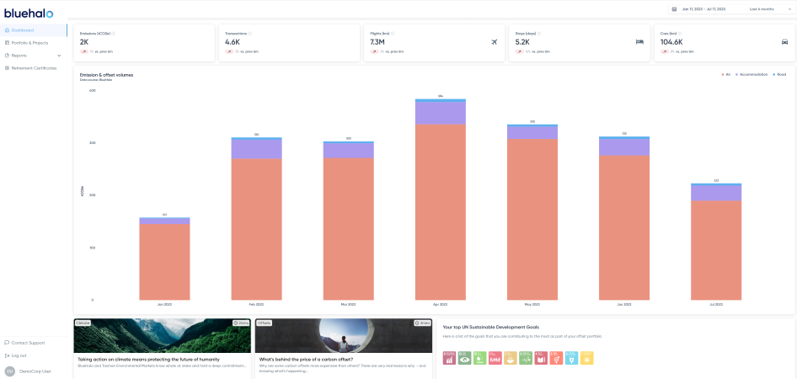Click the Transactions trend badge
The image size is (797, 379).
229,51
